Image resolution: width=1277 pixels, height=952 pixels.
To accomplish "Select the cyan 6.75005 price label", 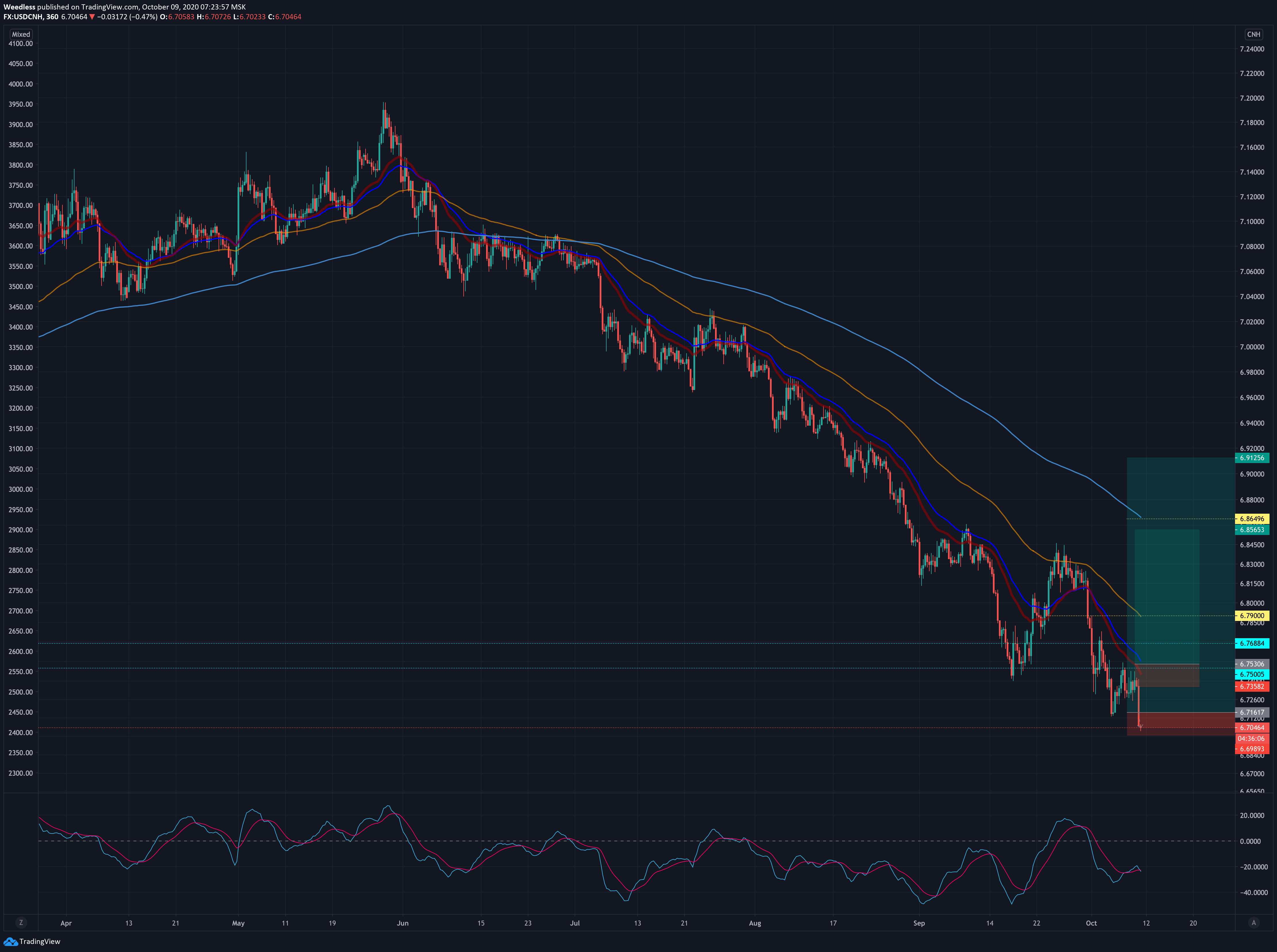I will [1252, 674].
